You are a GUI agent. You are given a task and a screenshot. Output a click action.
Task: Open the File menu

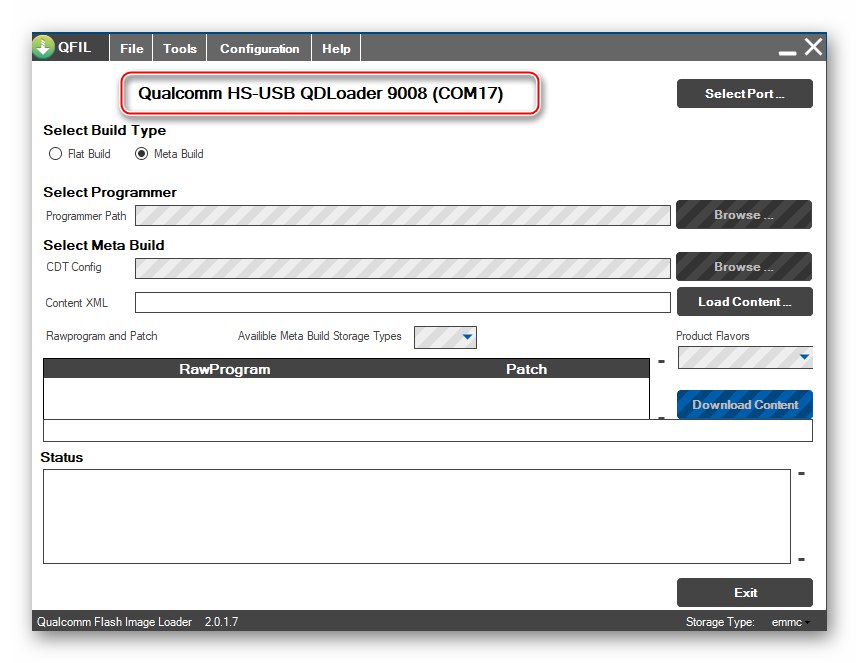point(131,48)
